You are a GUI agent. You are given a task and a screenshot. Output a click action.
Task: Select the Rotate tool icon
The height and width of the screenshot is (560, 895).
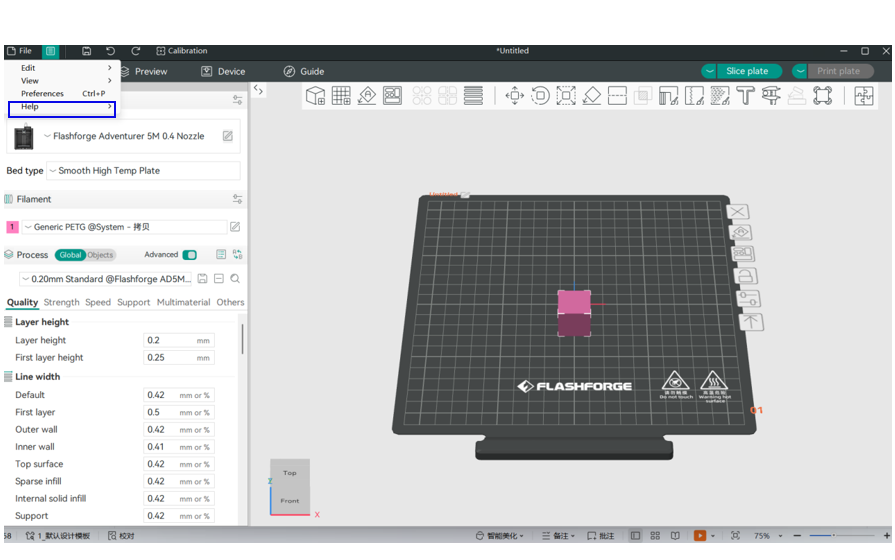(x=540, y=96)
